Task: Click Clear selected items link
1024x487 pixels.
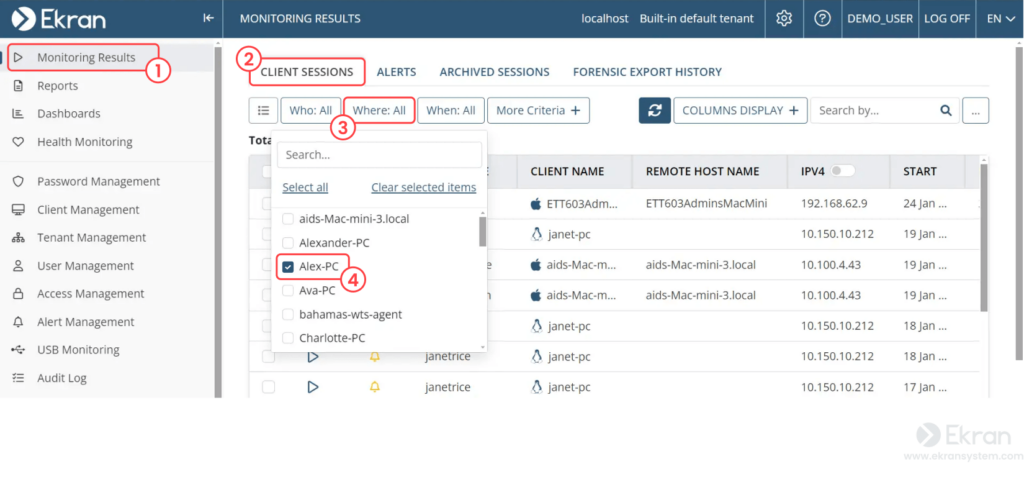Action: point(424,187)
